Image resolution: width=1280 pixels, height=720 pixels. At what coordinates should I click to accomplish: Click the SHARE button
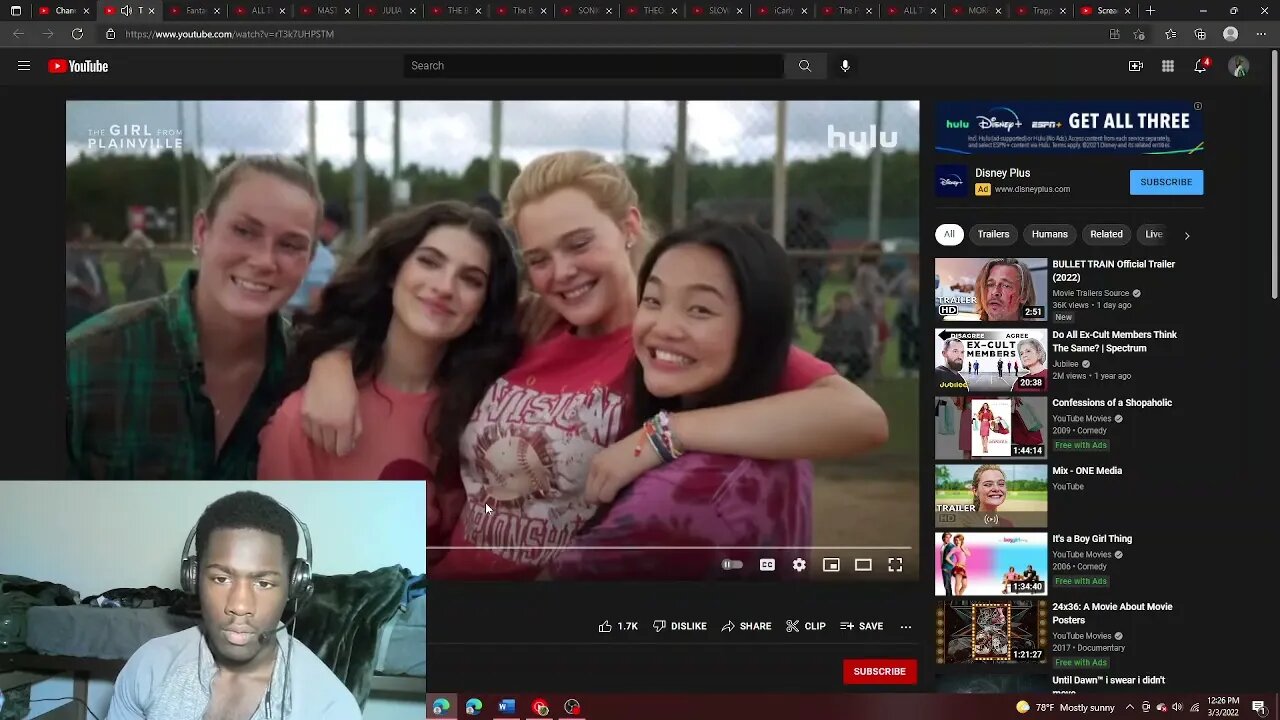point(746,626)
